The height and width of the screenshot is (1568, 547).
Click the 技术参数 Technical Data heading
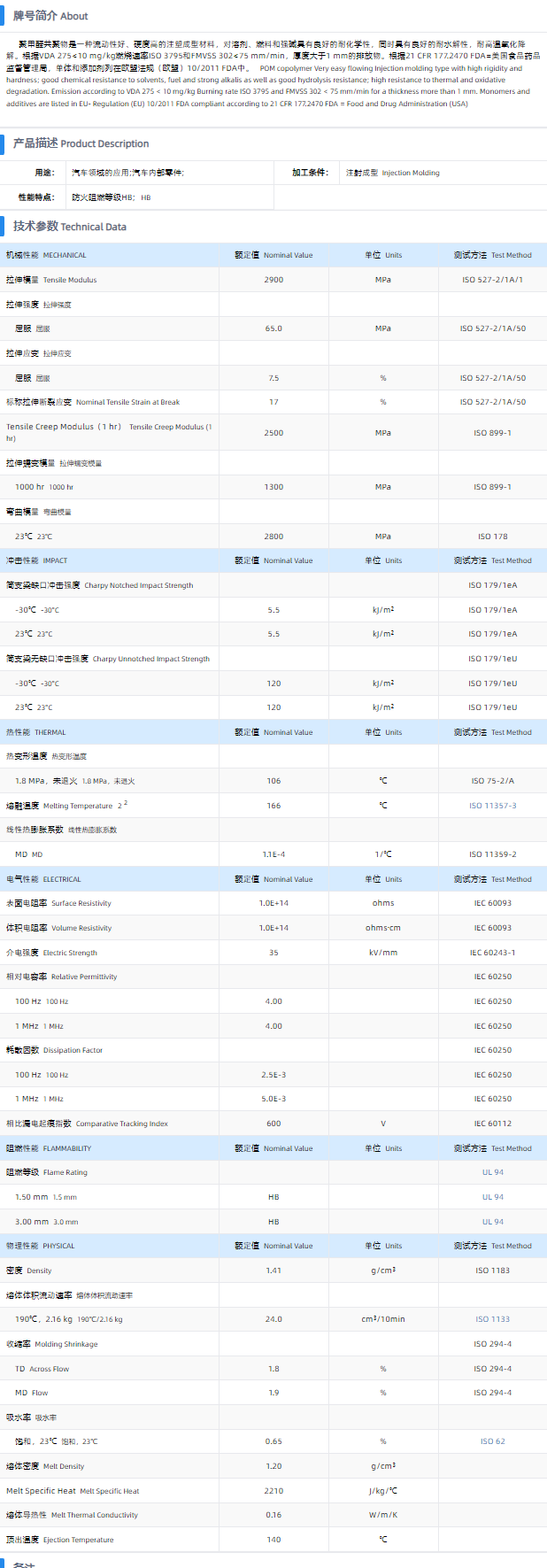(69, 227)
